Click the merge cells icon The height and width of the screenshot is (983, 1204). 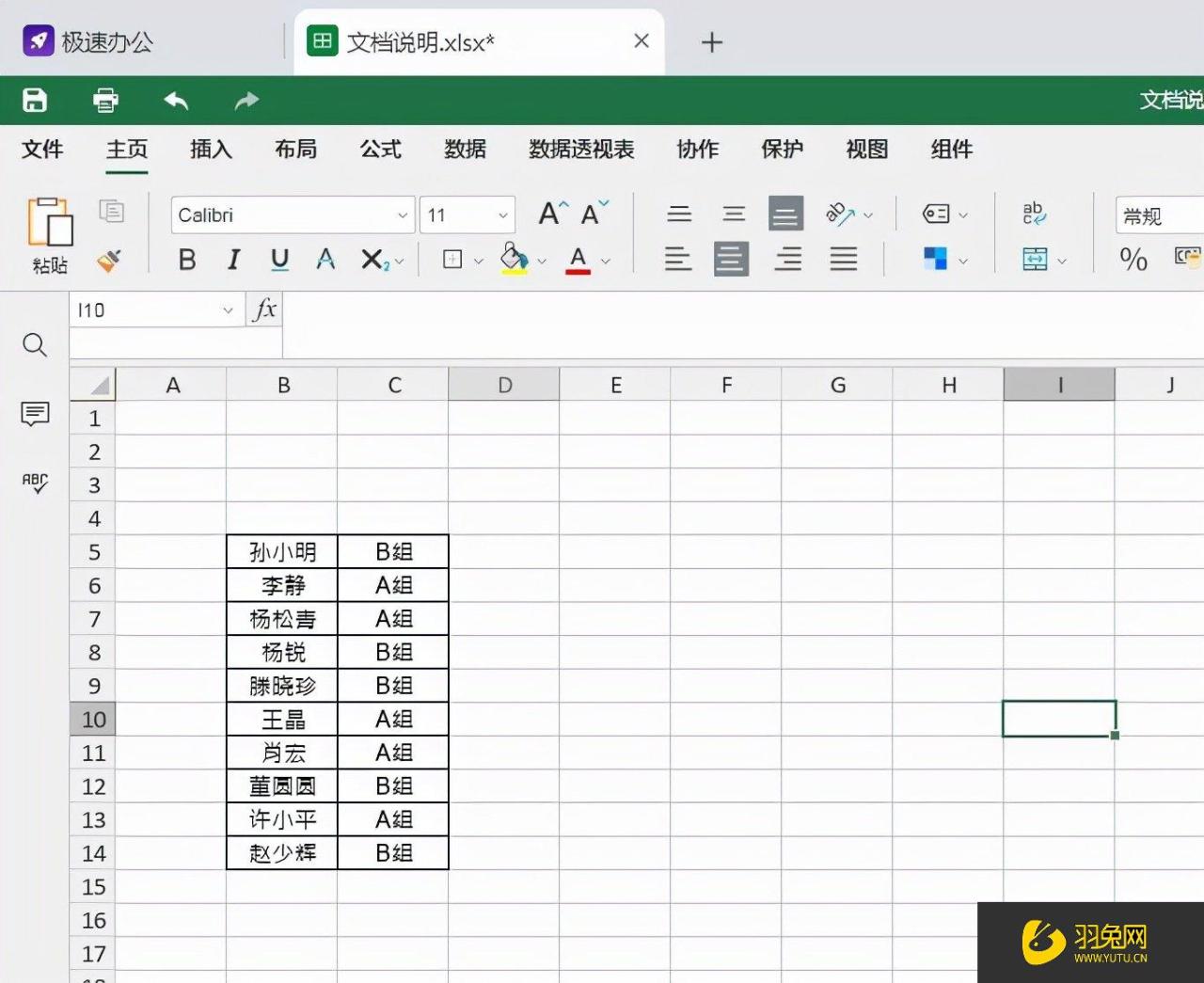tap(1035, 260)
